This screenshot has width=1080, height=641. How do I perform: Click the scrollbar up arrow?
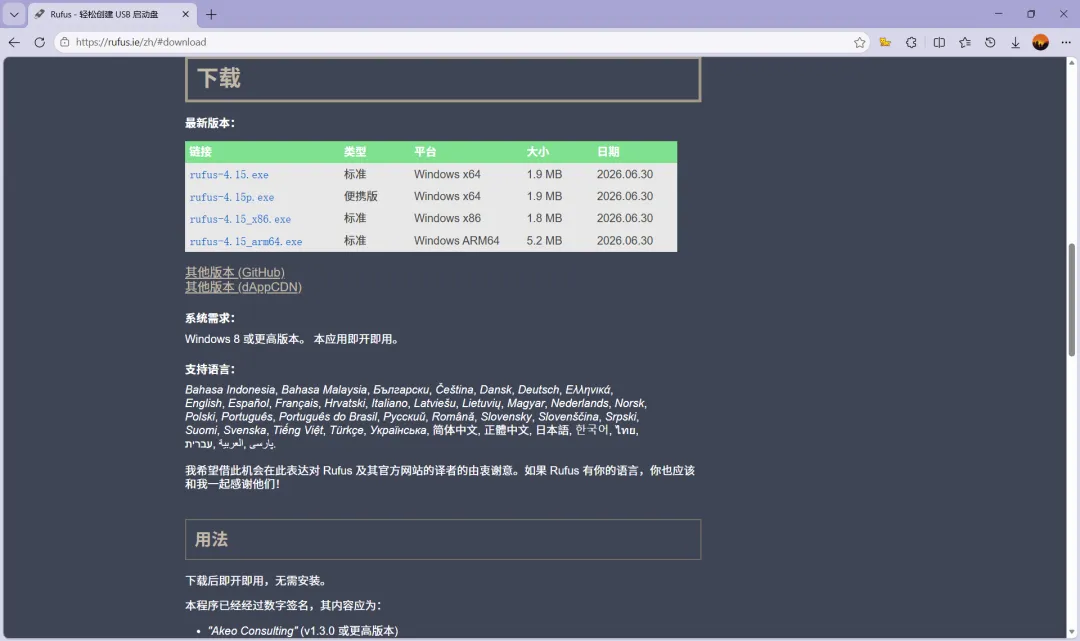point(1071,63)
